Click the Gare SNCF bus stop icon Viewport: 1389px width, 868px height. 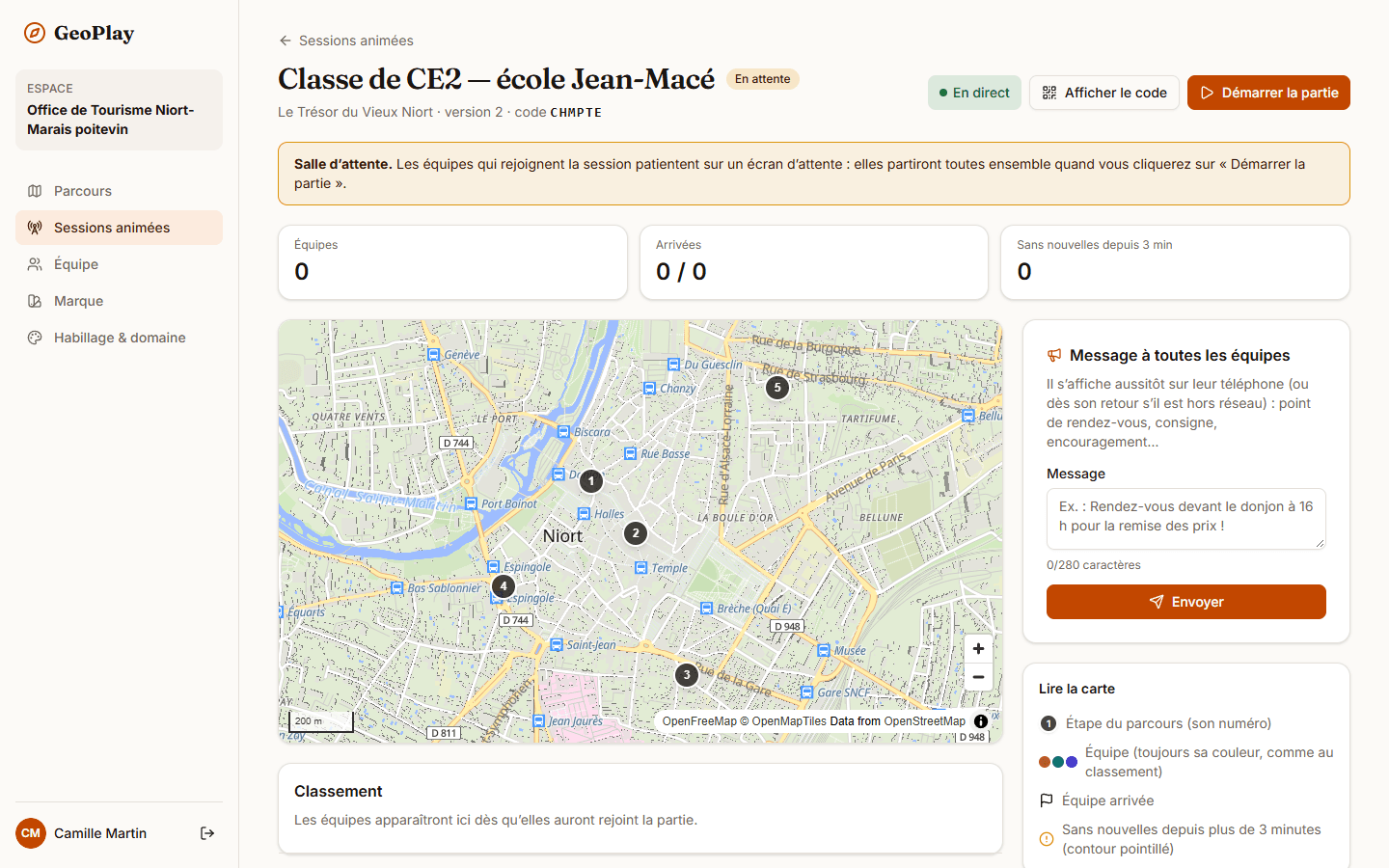[x=806, y=692]
